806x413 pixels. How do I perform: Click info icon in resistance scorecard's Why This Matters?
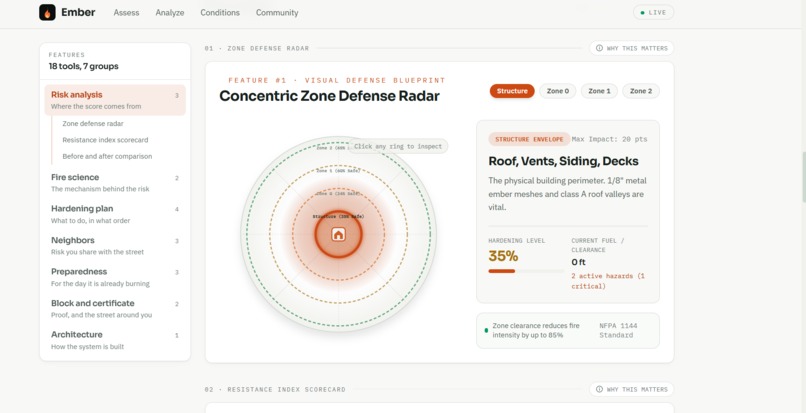click(x=599, y=389)
